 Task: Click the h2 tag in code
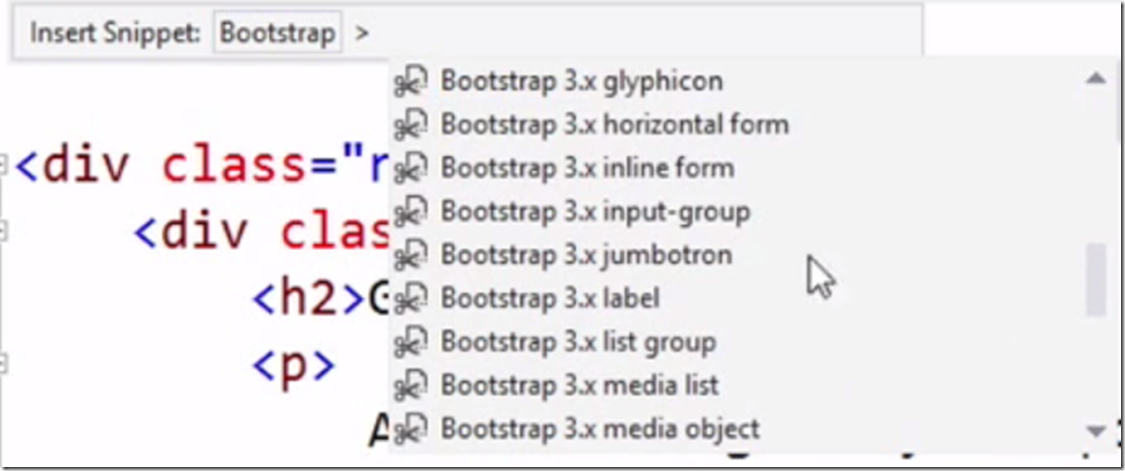click(309, 300)
